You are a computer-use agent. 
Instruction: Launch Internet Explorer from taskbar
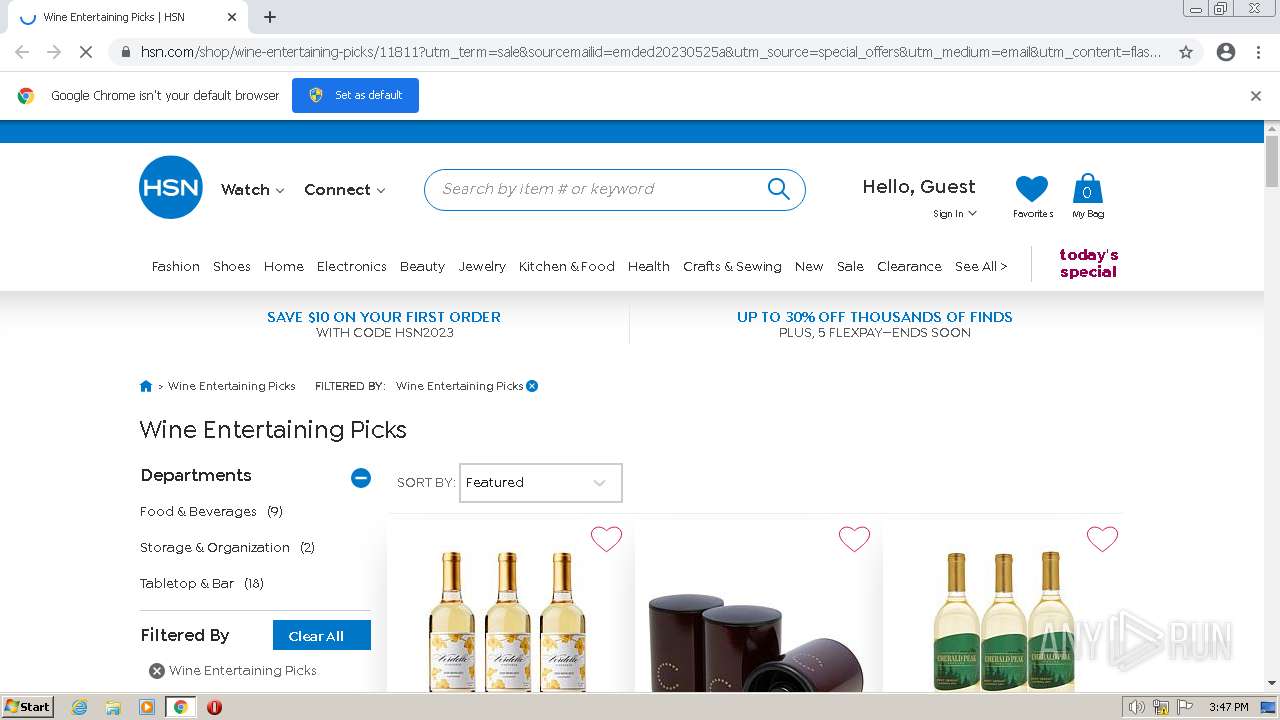[x=79, y=707]
